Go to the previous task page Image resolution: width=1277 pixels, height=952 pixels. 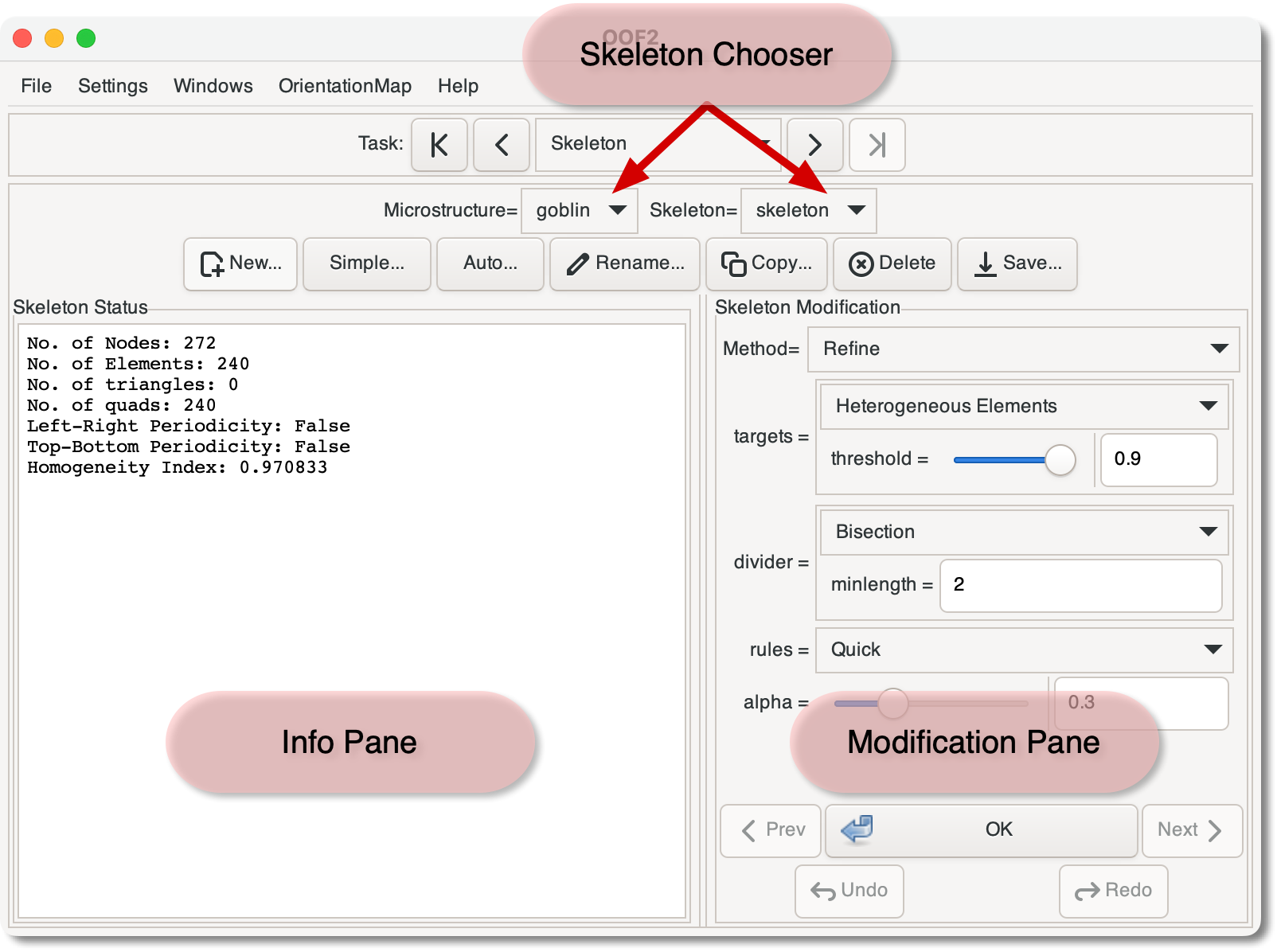coord(502,145)
